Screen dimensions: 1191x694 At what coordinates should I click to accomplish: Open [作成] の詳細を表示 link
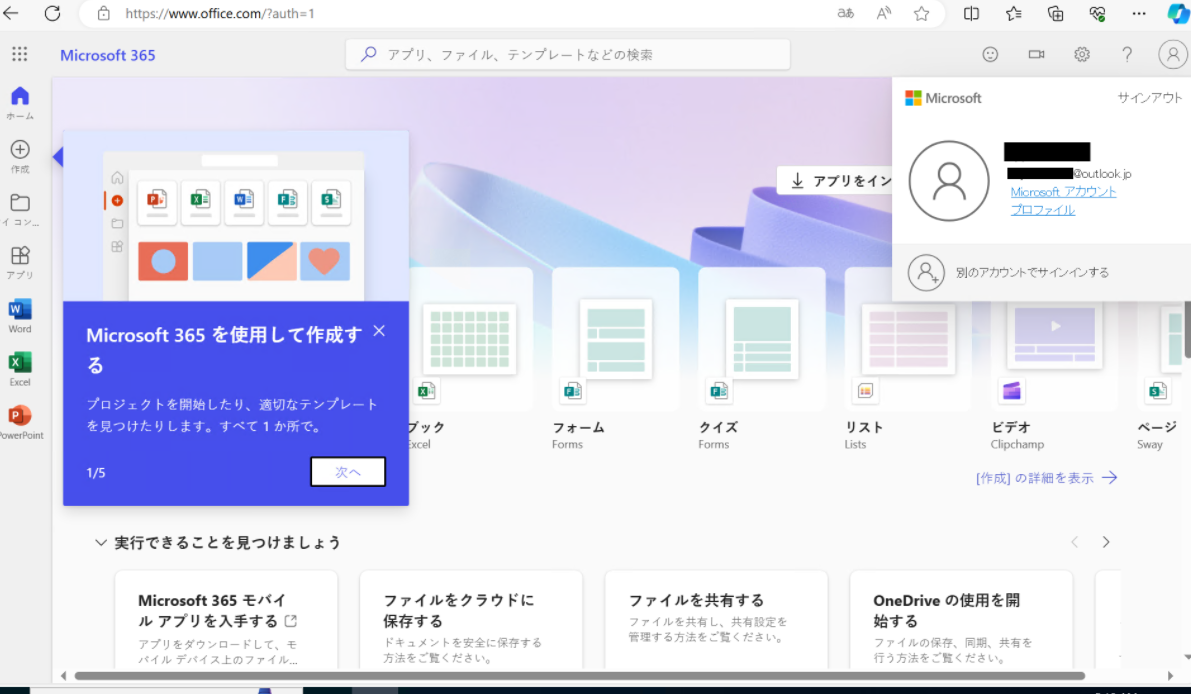point(1046,478)
